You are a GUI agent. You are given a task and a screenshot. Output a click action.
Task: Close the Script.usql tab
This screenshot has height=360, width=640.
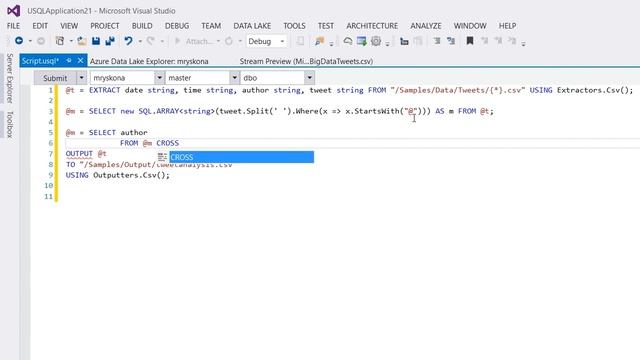[x=80, y=61]
